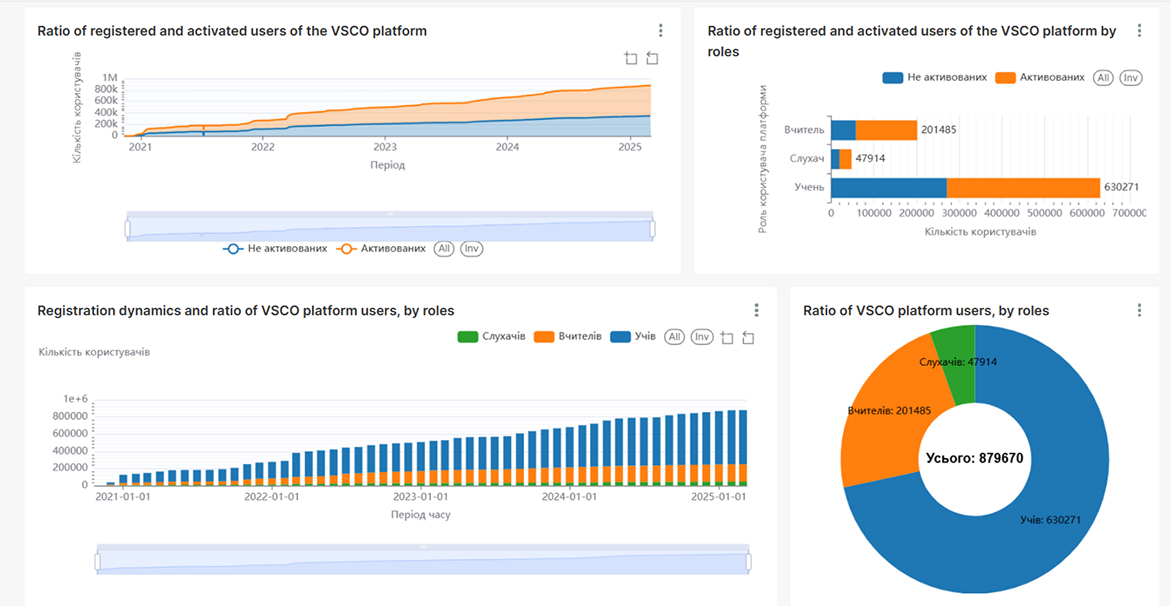Screen dimensions: 1171x607
Task: Click 'Inv' legend button in the roles bar chart
Action: (x=1131, y=78)
